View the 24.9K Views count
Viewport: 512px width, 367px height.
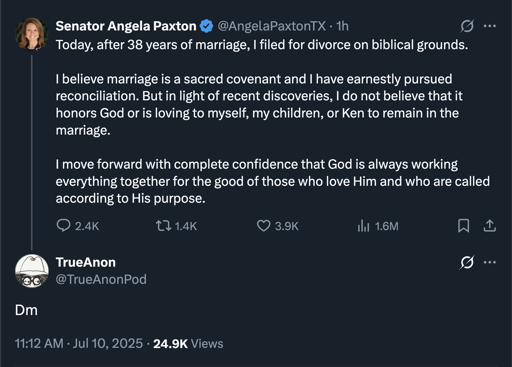click(188, 344)
